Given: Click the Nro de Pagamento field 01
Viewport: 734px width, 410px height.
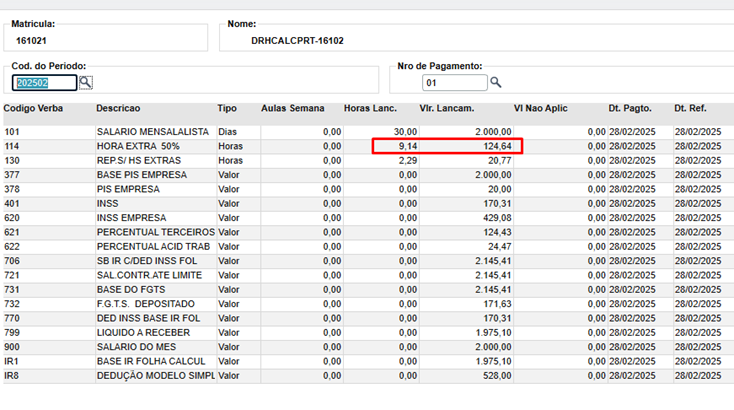Looking at the screenshot, I should click(x=455, y=83).
